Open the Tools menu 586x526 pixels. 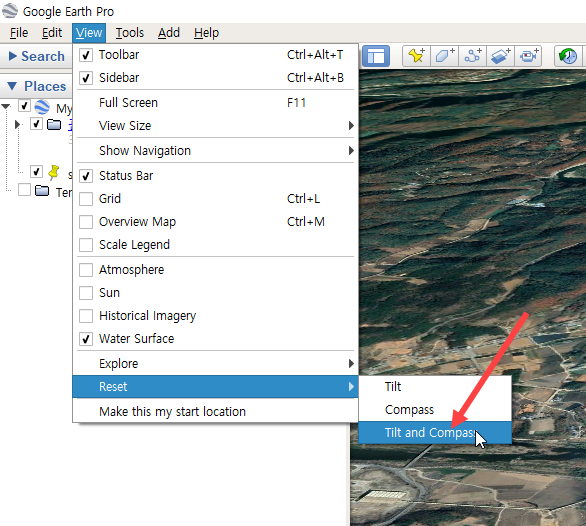[130, 33]
